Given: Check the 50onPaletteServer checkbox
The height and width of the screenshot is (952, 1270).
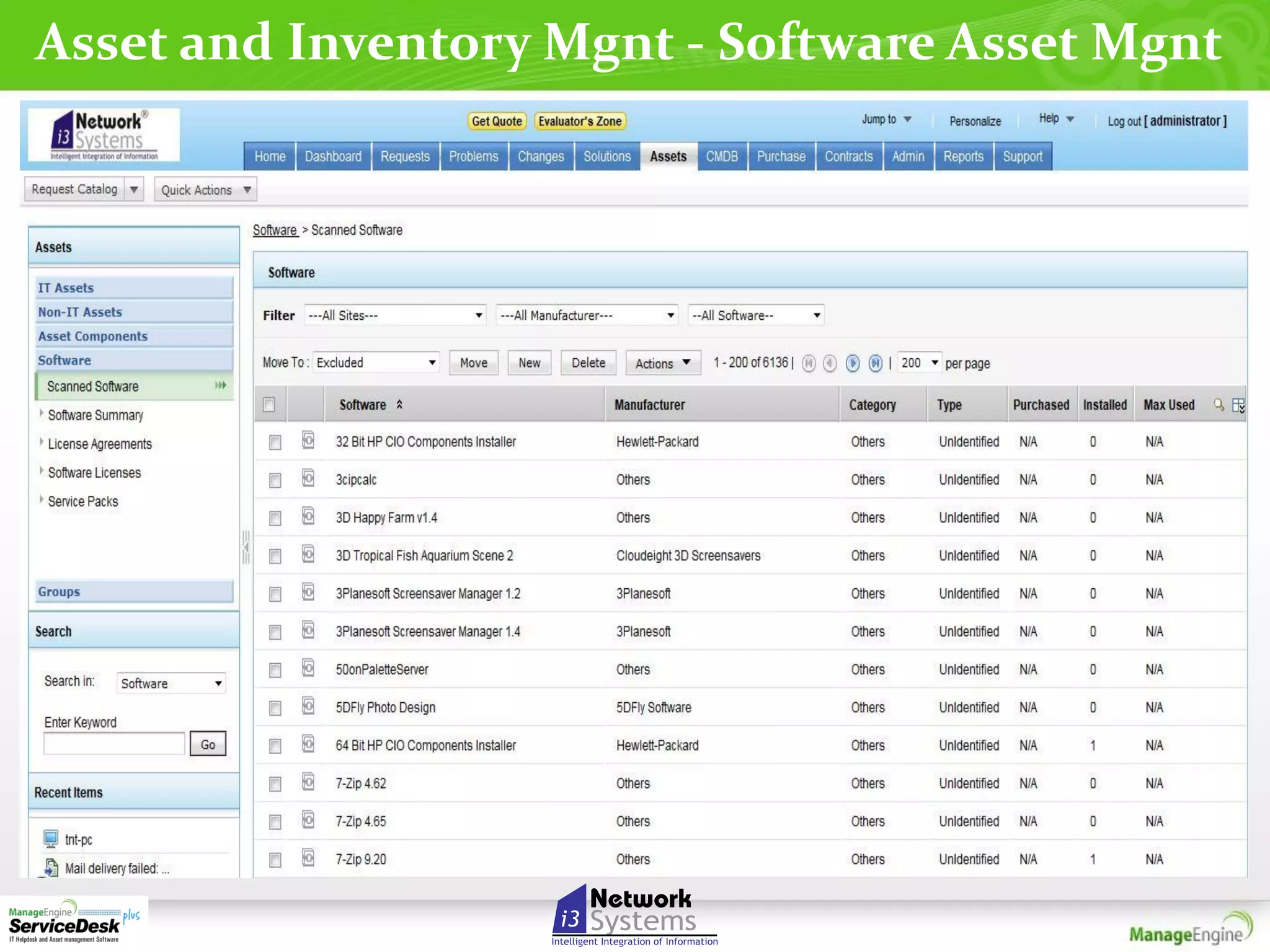Looking at the screenshot, I should pyautogui.click(x=275, y=670).
